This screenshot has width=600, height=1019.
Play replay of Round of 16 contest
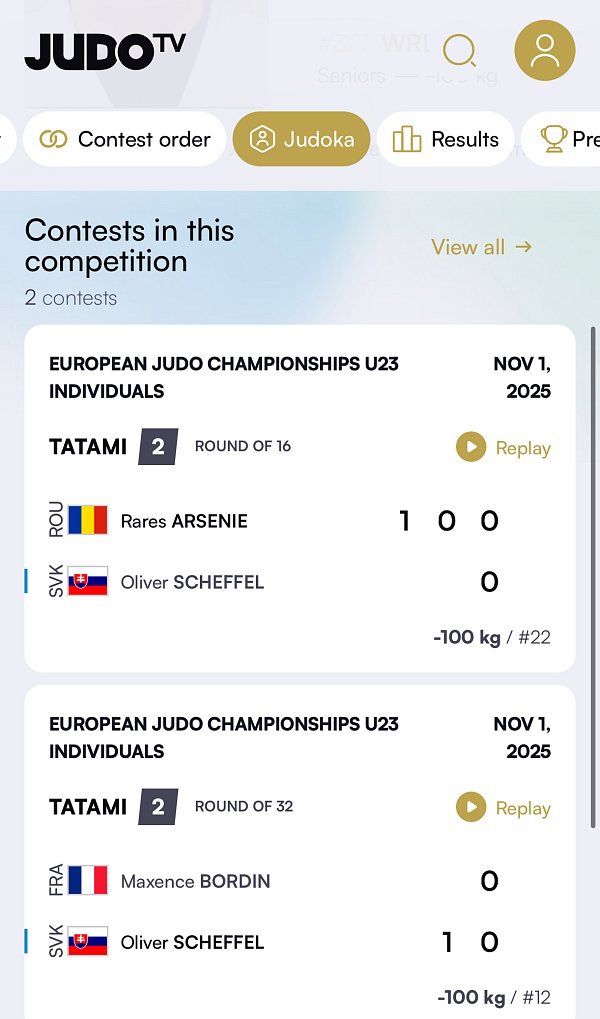[503, 448]
